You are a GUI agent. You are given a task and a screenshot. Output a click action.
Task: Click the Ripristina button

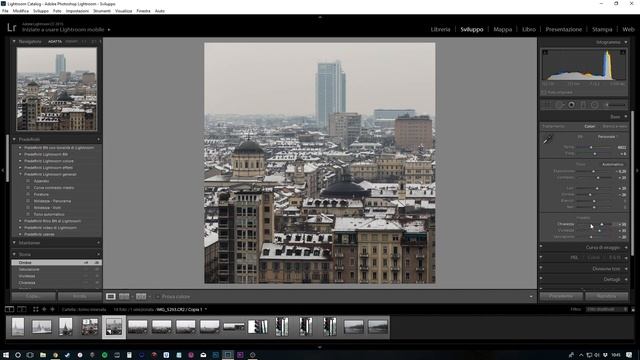point(607,296)
